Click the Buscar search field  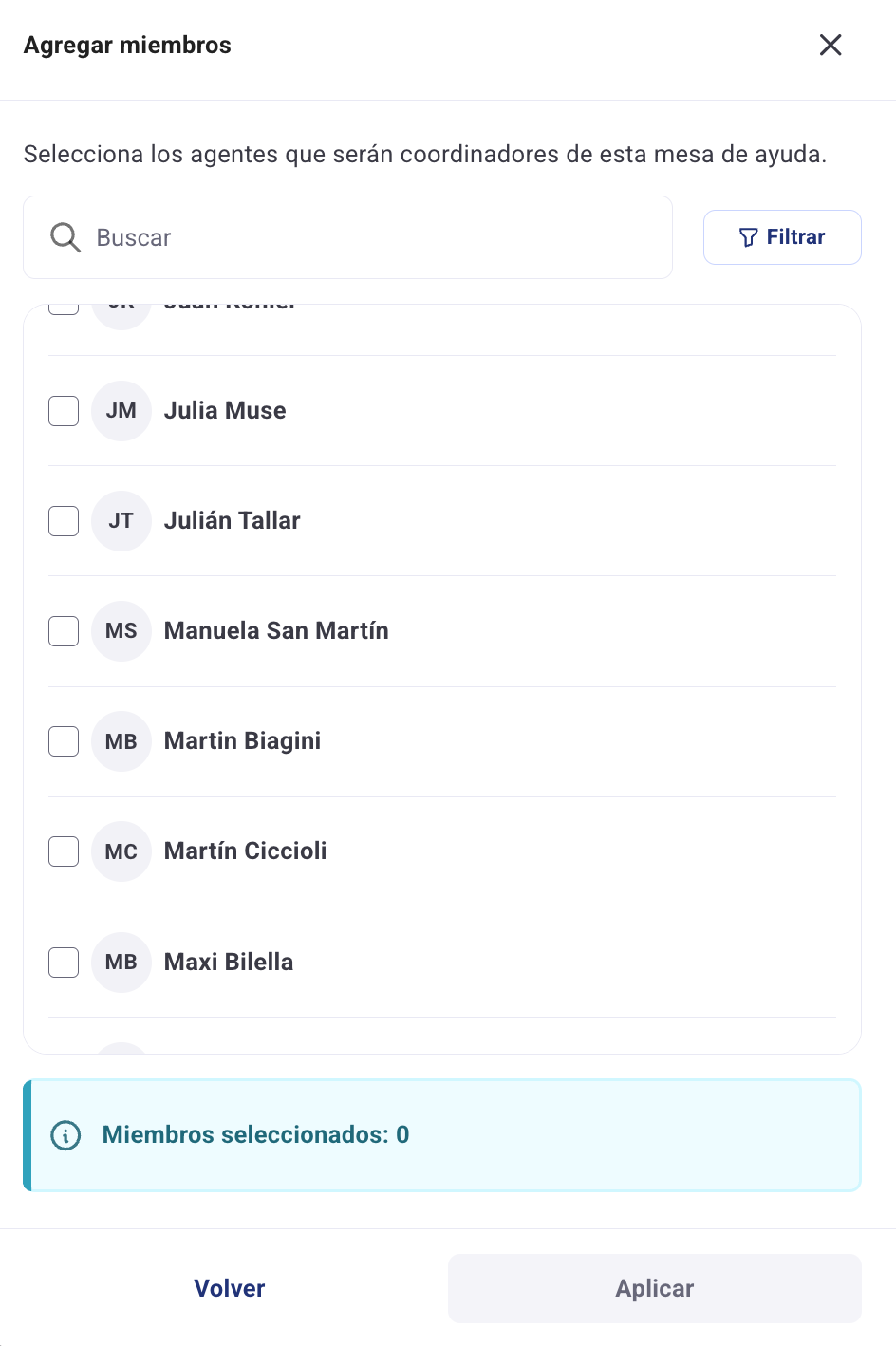tap(380, 237)
